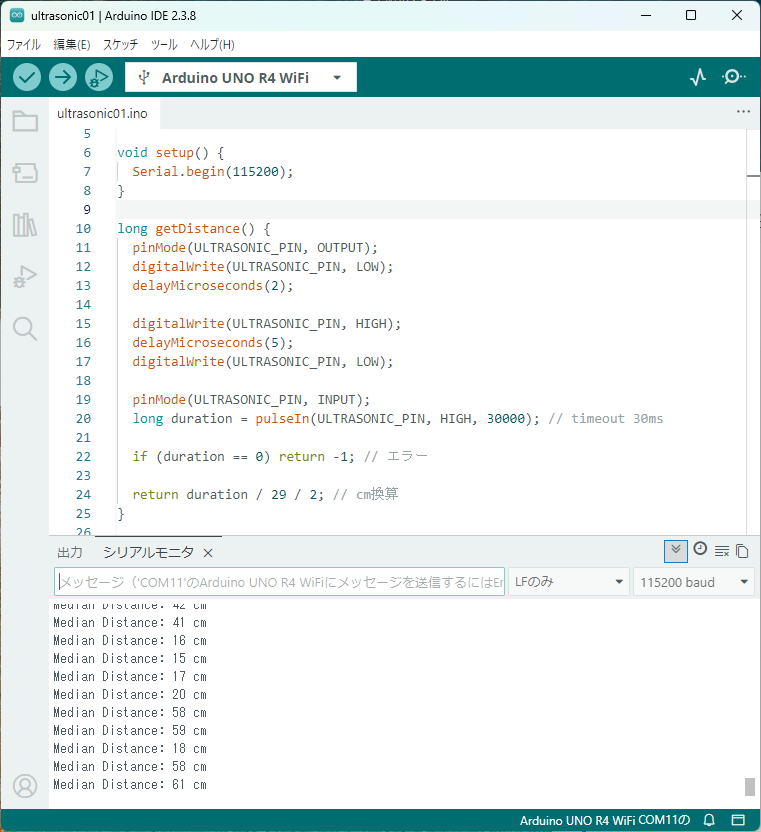Upload the sketch with the arrow button
The image size is (761, 832).
(x=63, y=77)
